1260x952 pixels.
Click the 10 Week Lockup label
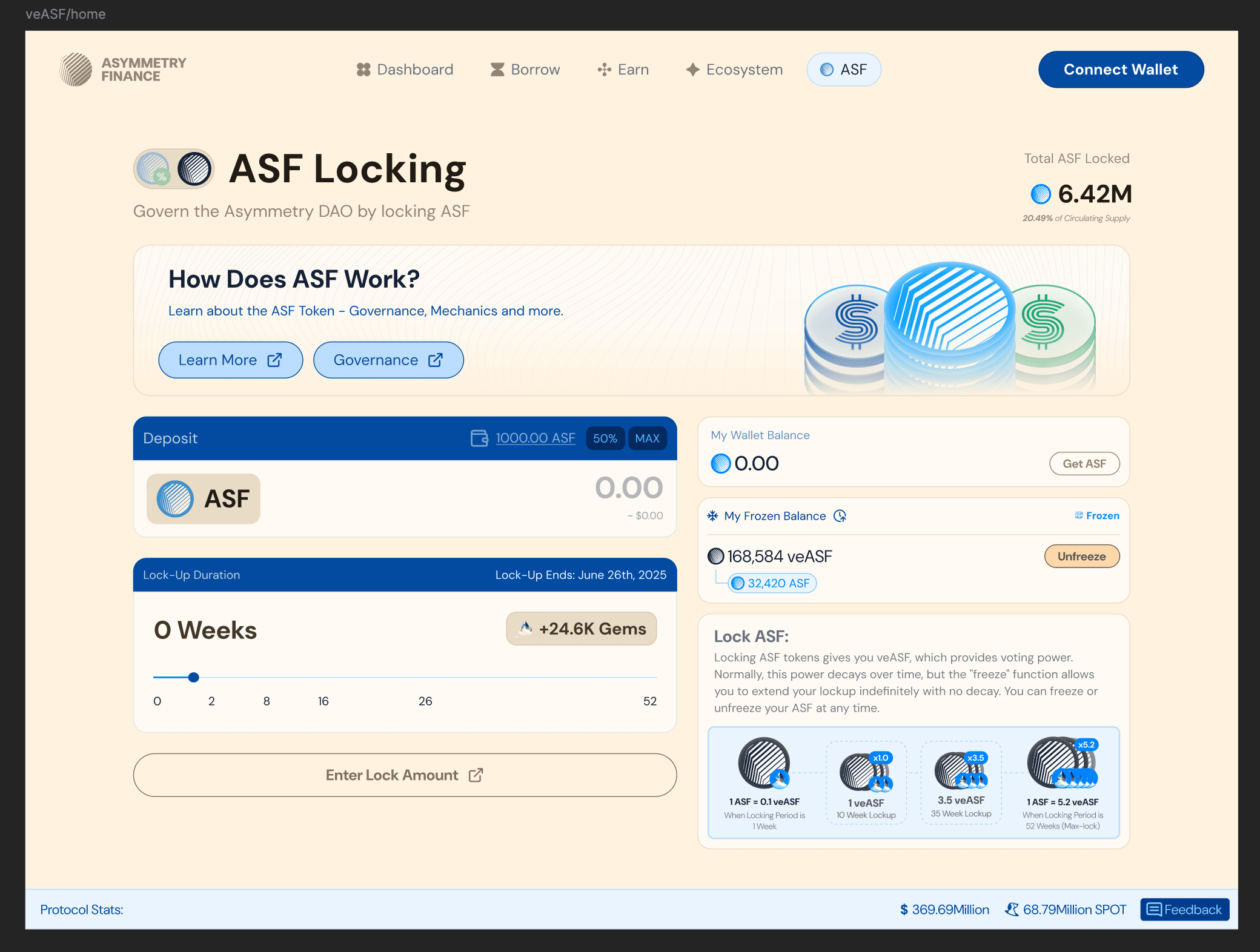click(x=866, y=815)
